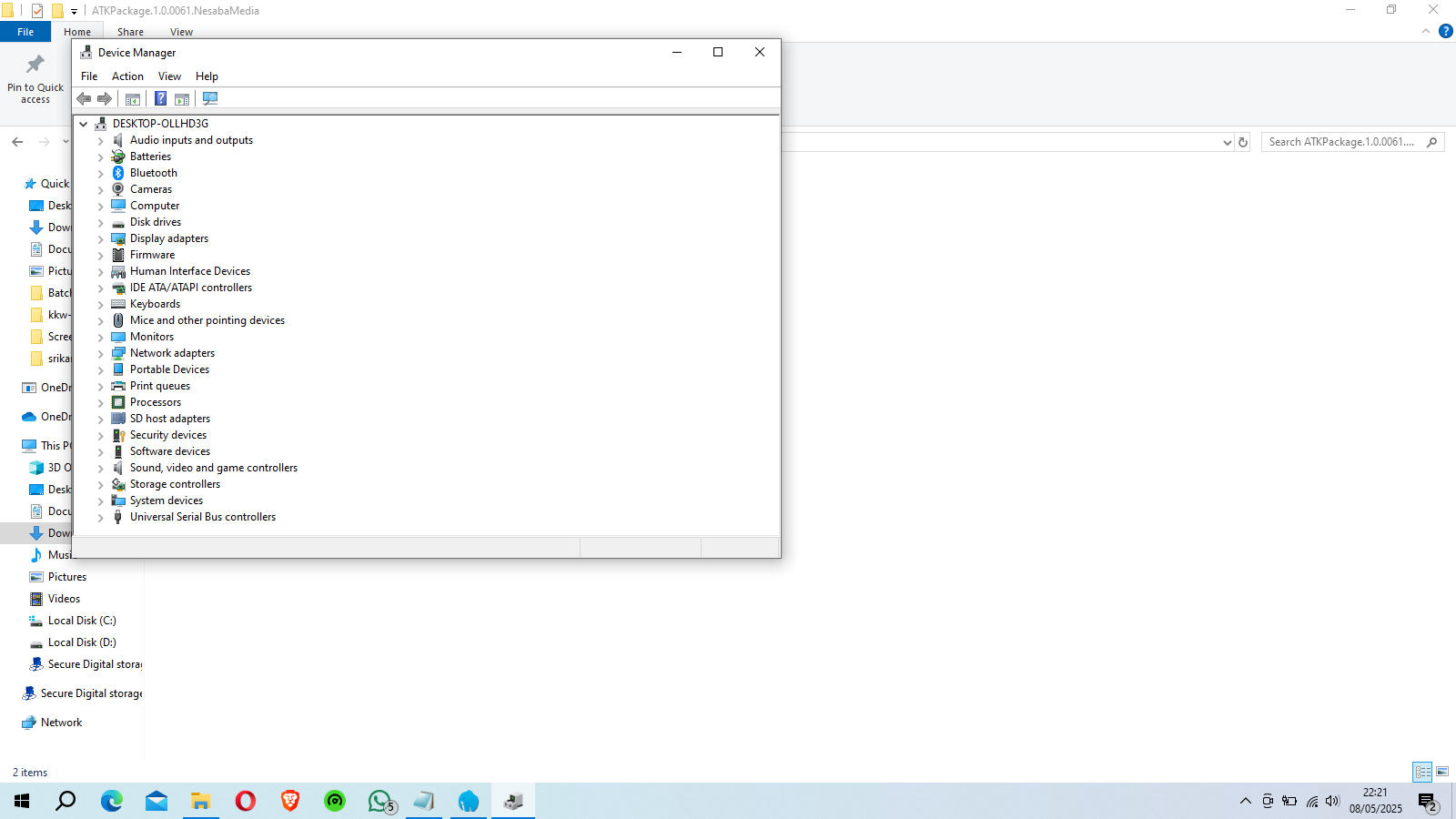Click the Universal Serial Bus controllers icon
Image resolution: width=1456 pixels, height=819 pixels.
point(118,517)
